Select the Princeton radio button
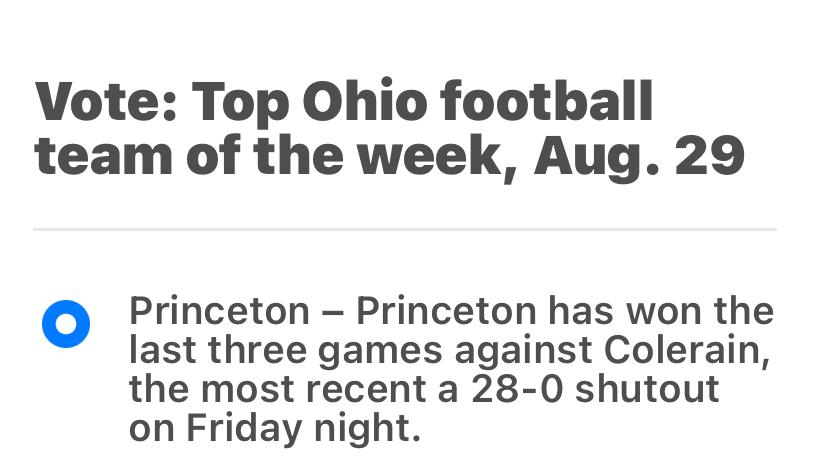Image resolution: width=836 pixels, height=473 pixels. coord(66,325)
